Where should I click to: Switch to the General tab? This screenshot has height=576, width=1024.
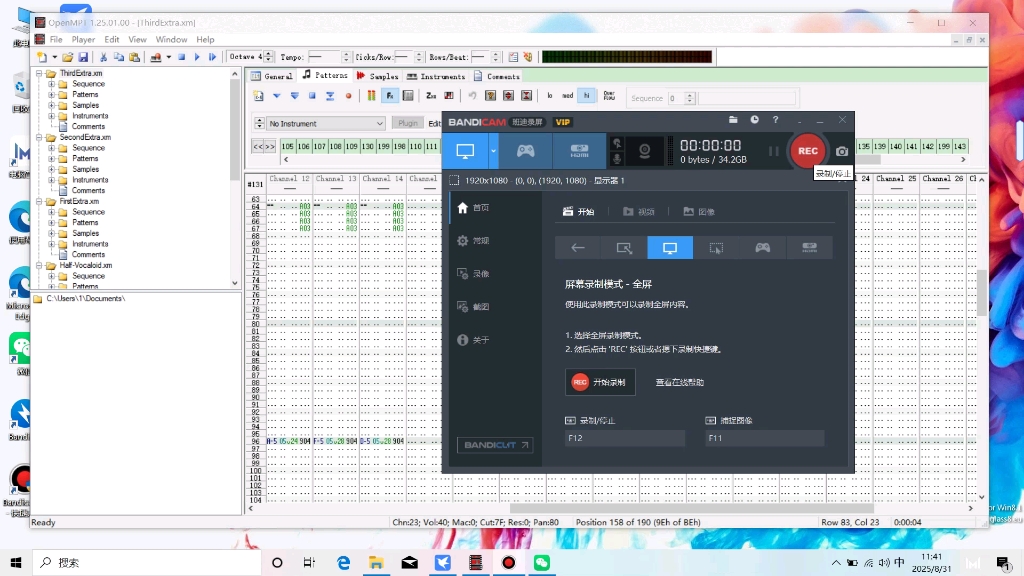point(272,76)
